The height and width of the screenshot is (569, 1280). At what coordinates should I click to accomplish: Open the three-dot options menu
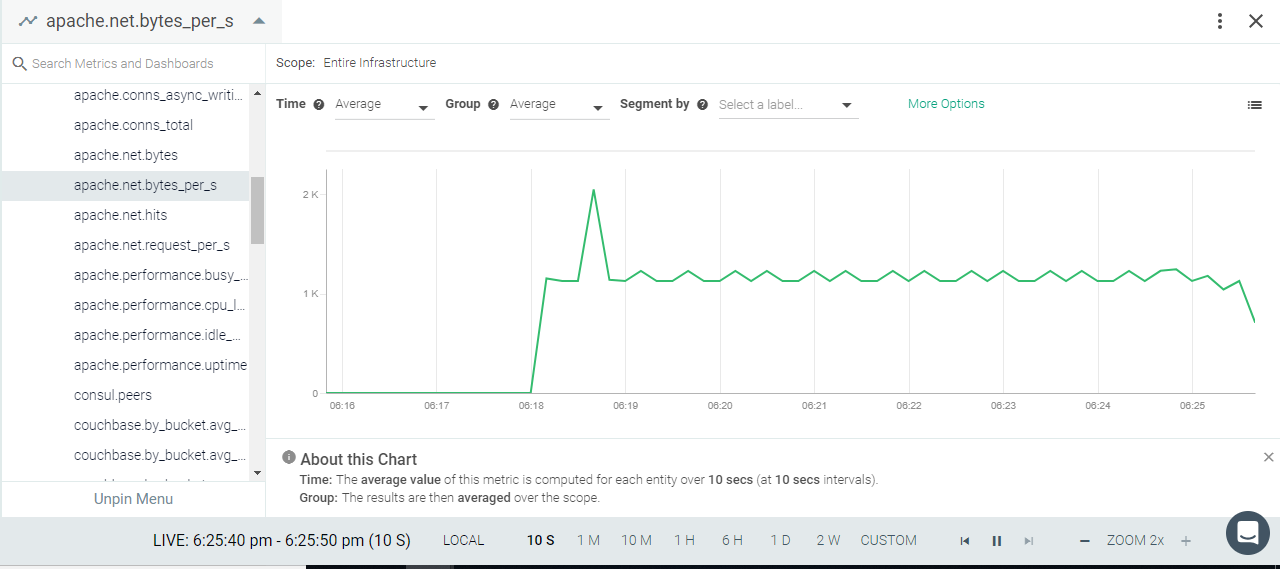[1220, 21]
